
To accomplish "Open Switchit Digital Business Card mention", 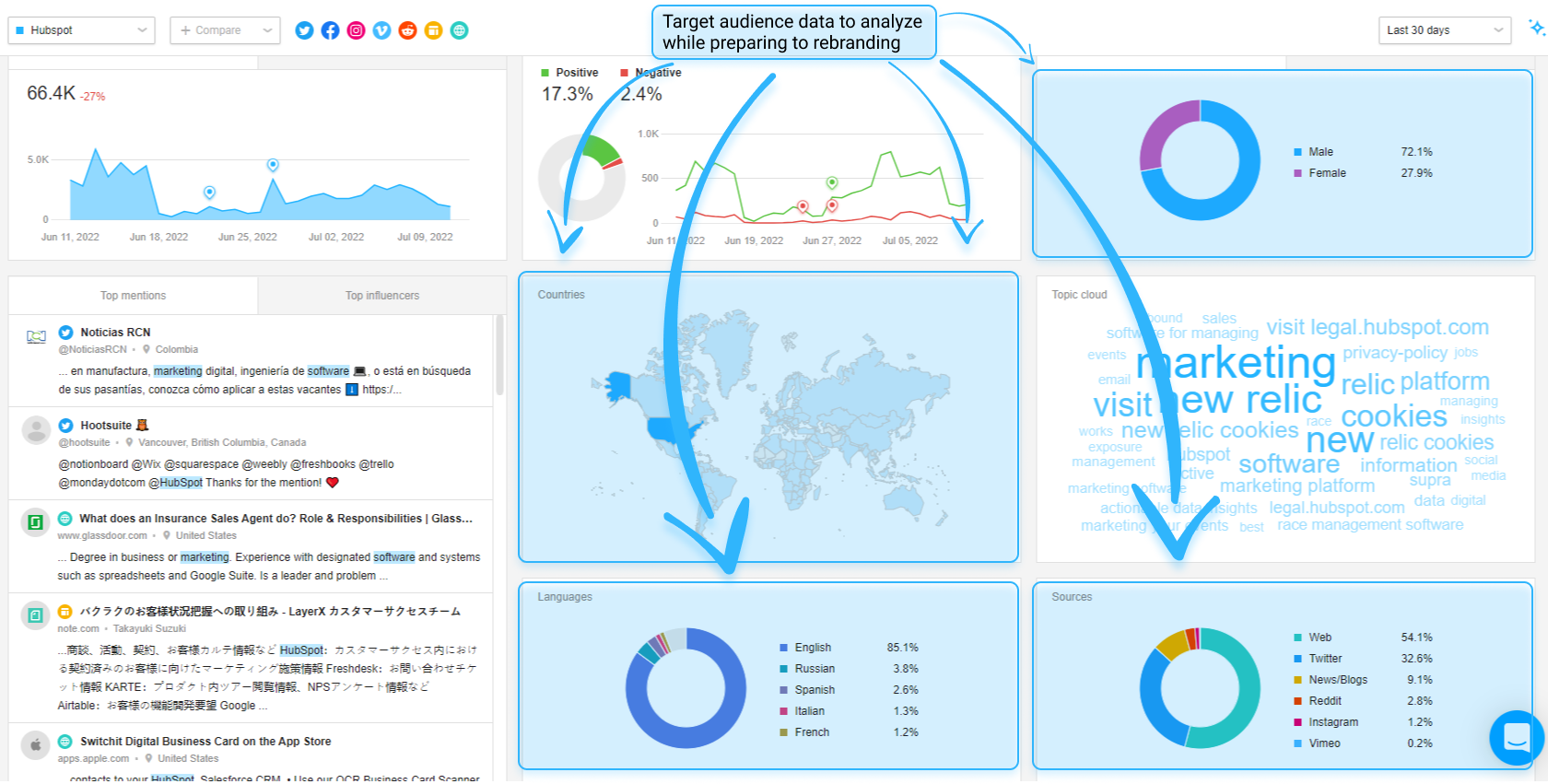I will pyautogui.click(x=205, y=742).
